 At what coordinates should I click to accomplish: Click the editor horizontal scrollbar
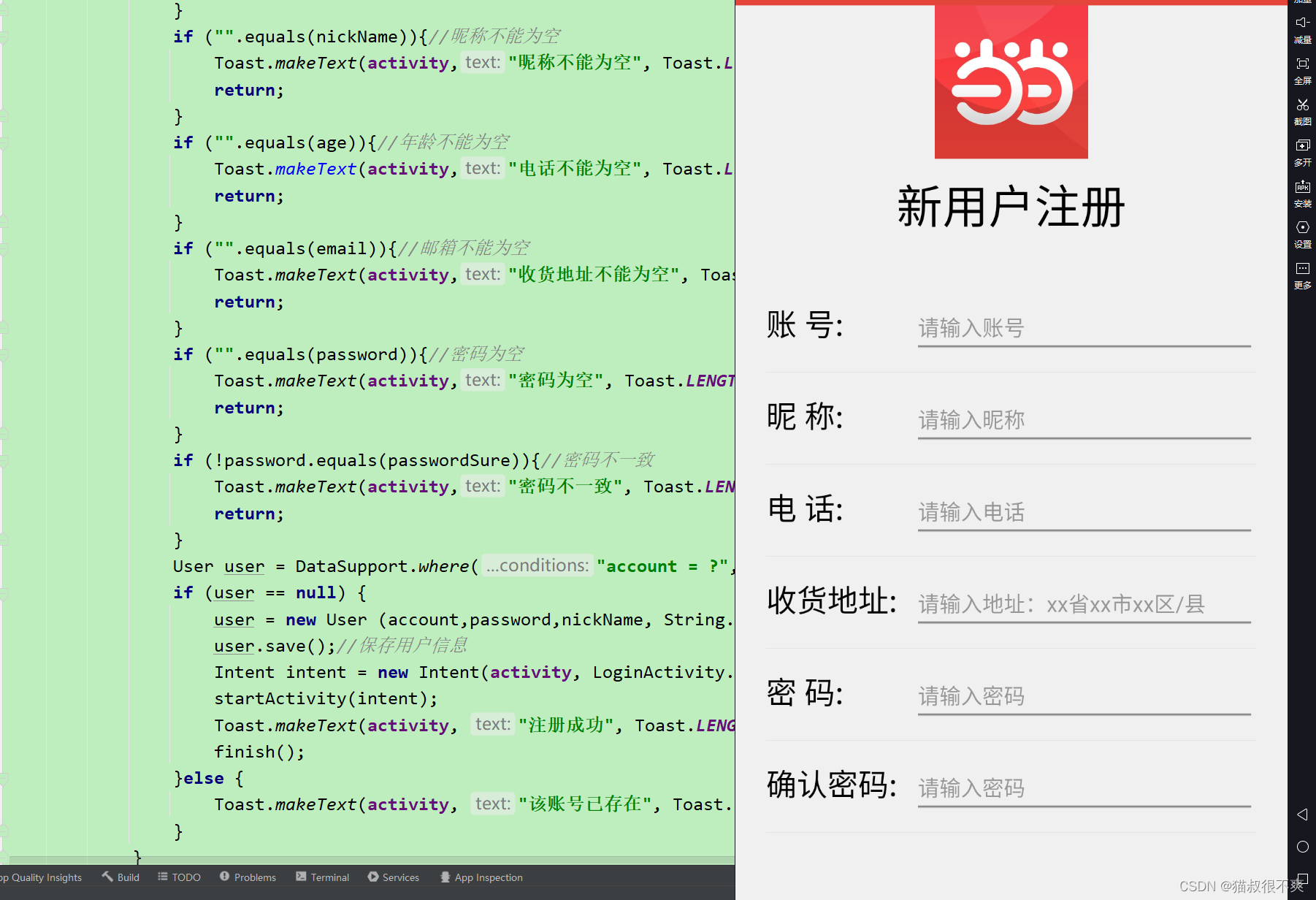point(372,861)
